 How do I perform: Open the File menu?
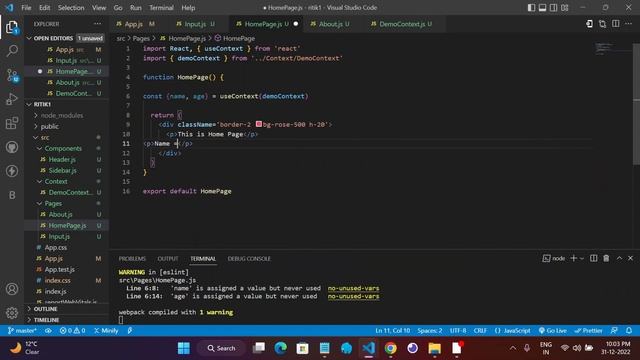pyautogui.click(x=26, y=8)
